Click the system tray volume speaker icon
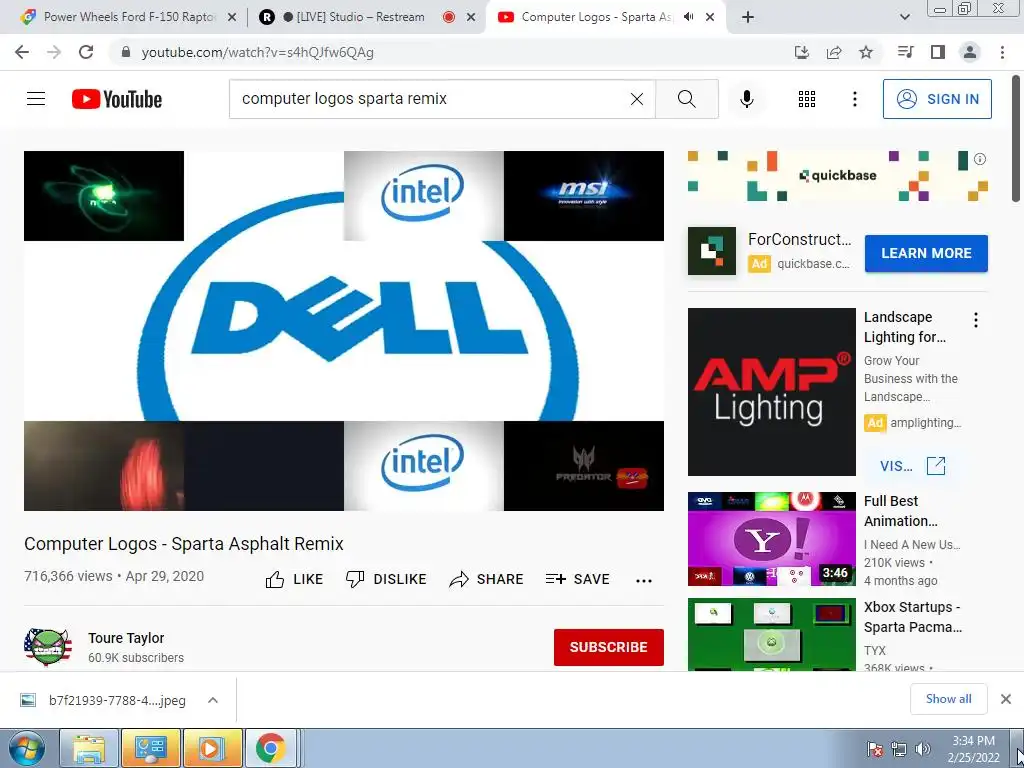 (922, 749)
